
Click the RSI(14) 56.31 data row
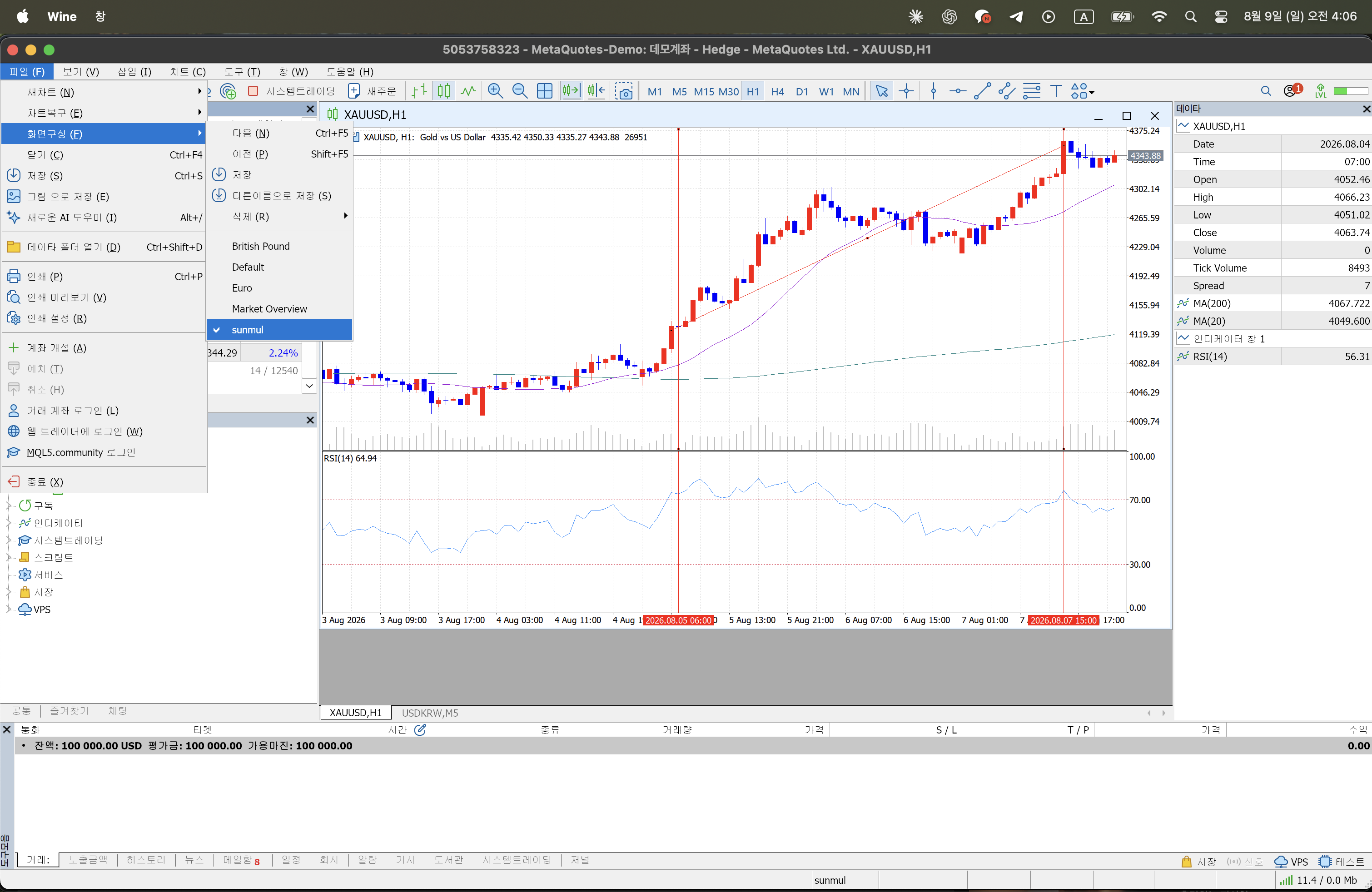coord(1273,356)
